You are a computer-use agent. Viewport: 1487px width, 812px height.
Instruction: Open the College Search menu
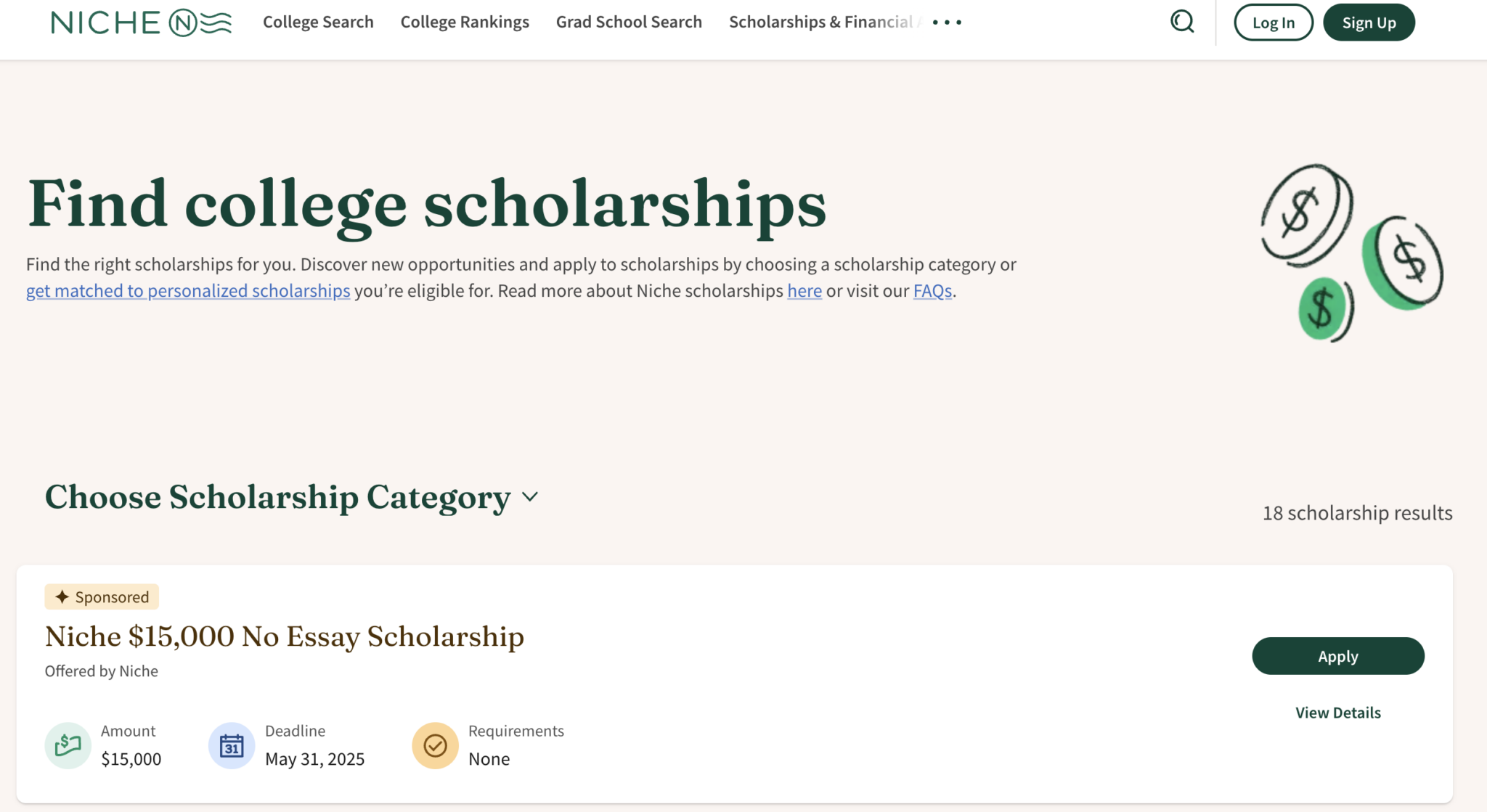[x=318, y=22]
